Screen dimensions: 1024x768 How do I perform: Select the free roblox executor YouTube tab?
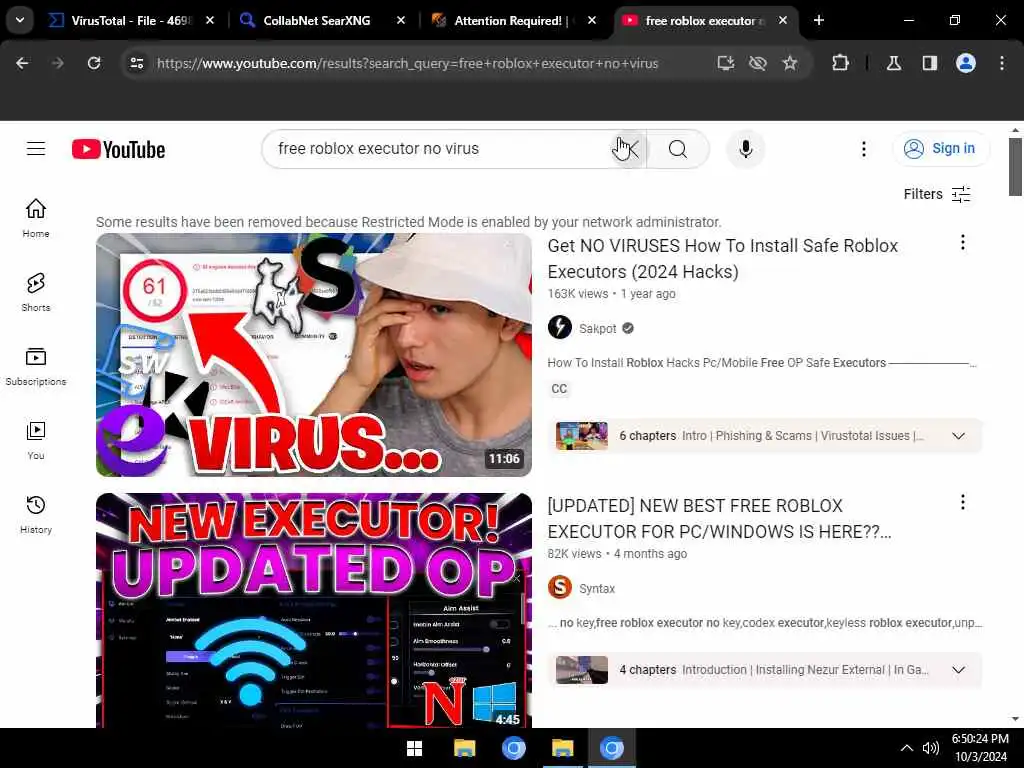point(705,21)
